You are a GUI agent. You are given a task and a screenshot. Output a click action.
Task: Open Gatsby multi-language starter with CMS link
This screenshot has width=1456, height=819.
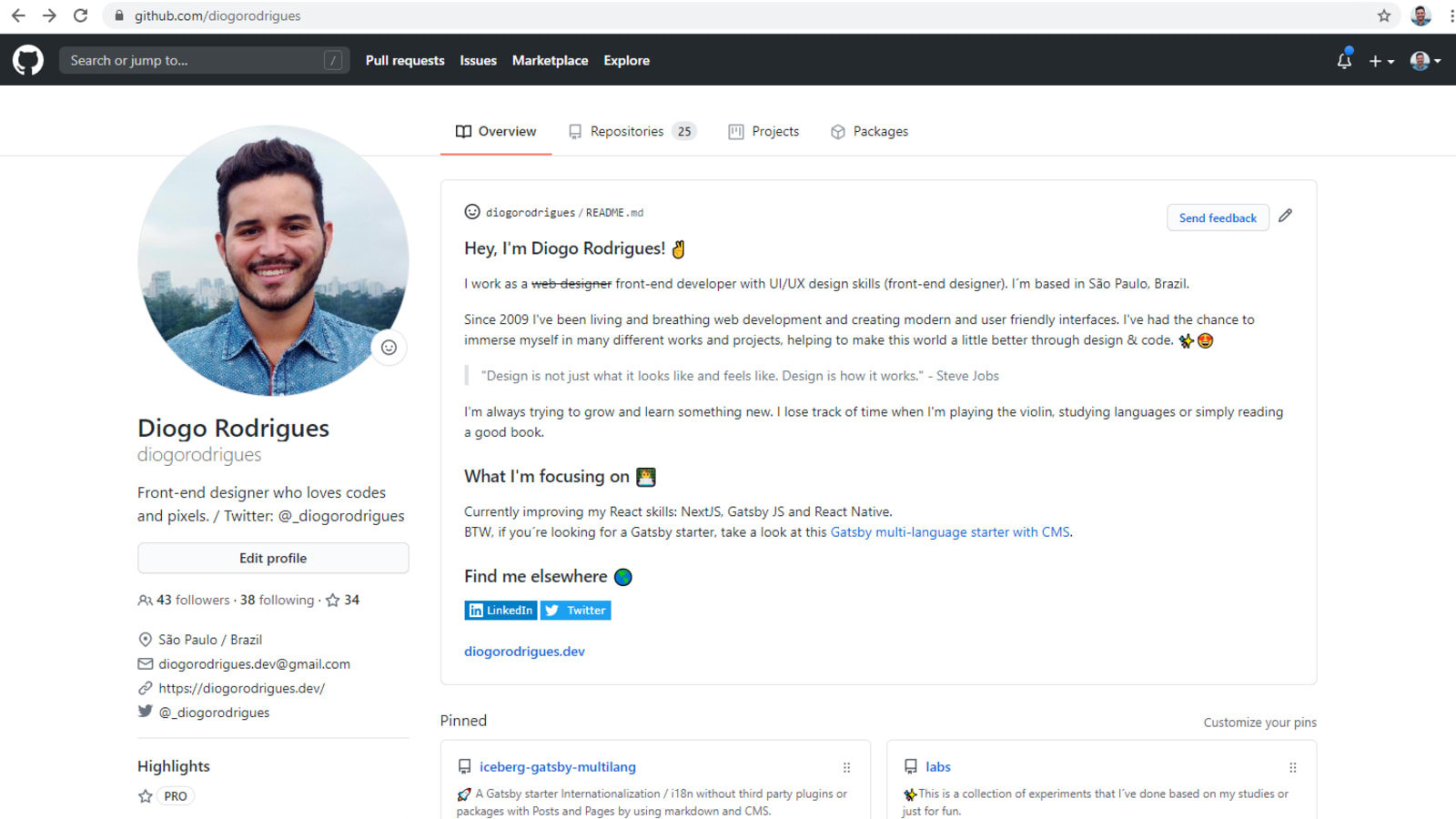(950, 532)
